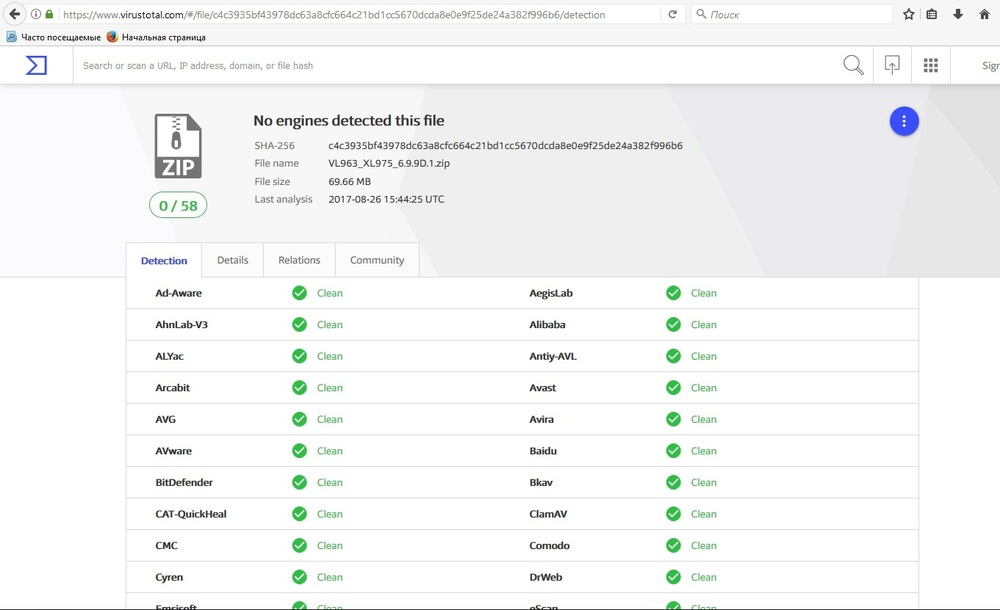Click the VirusTotal search input field
Screen dimensions: 1000x610
pos(450,66)
